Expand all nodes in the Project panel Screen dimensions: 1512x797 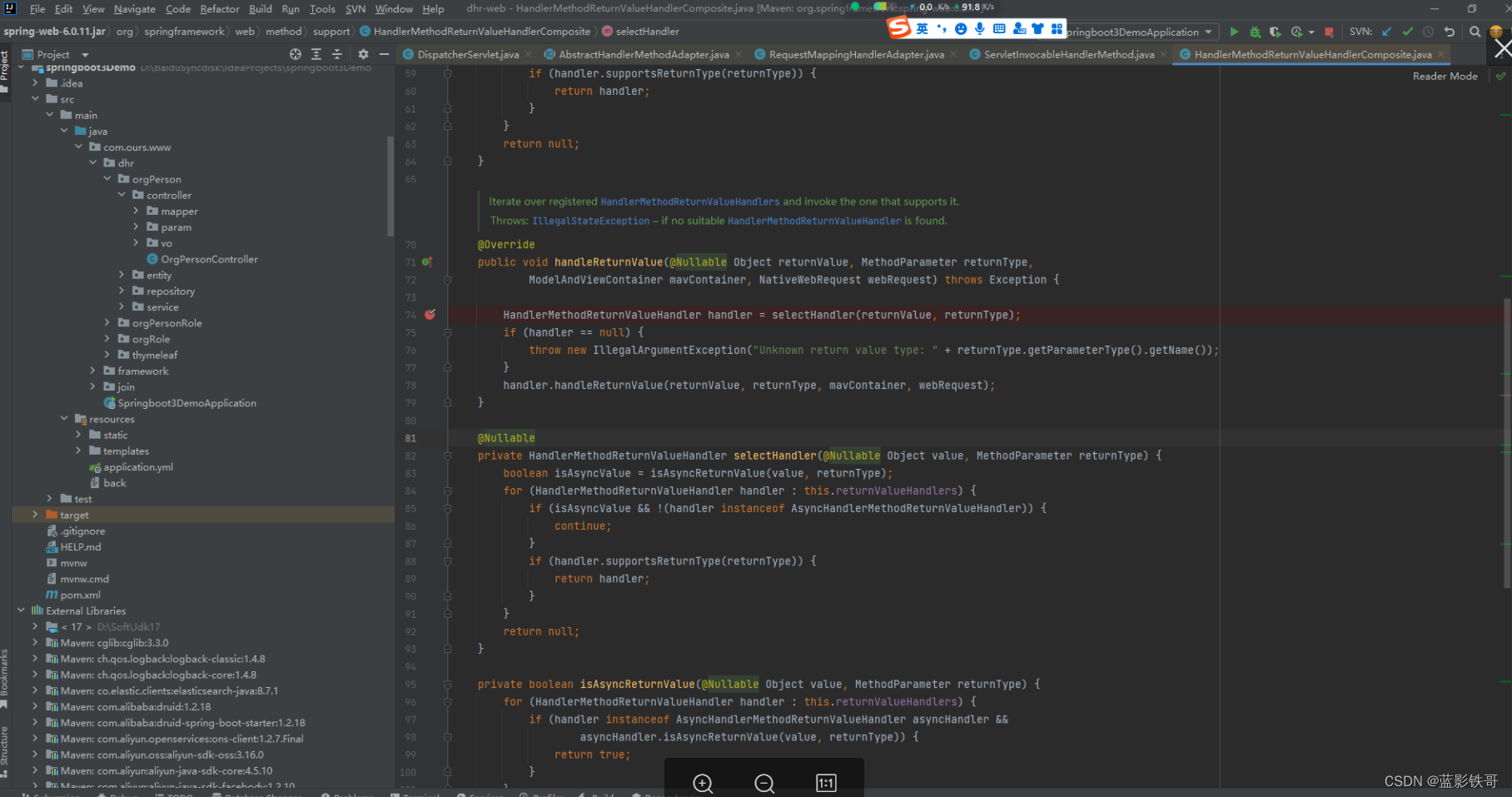pyautogui.click(x=316, y=54)
